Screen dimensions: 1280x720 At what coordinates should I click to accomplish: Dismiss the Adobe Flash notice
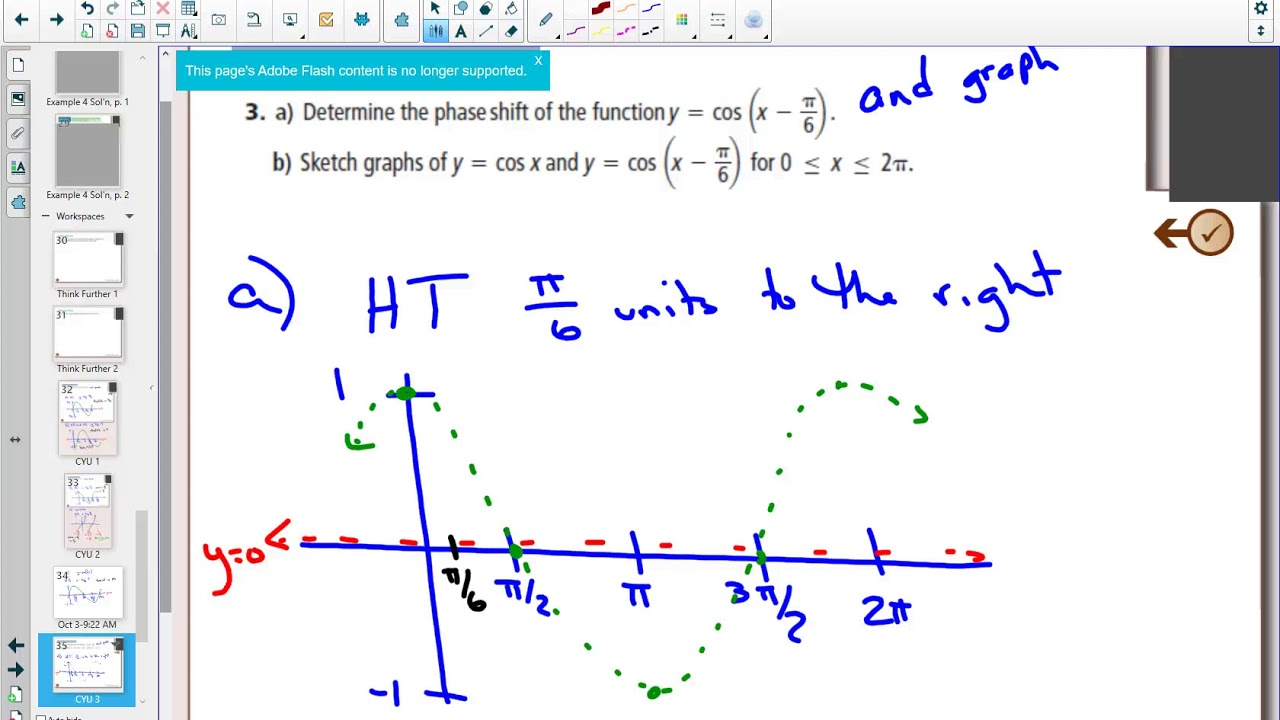click(x=538, y=61)
